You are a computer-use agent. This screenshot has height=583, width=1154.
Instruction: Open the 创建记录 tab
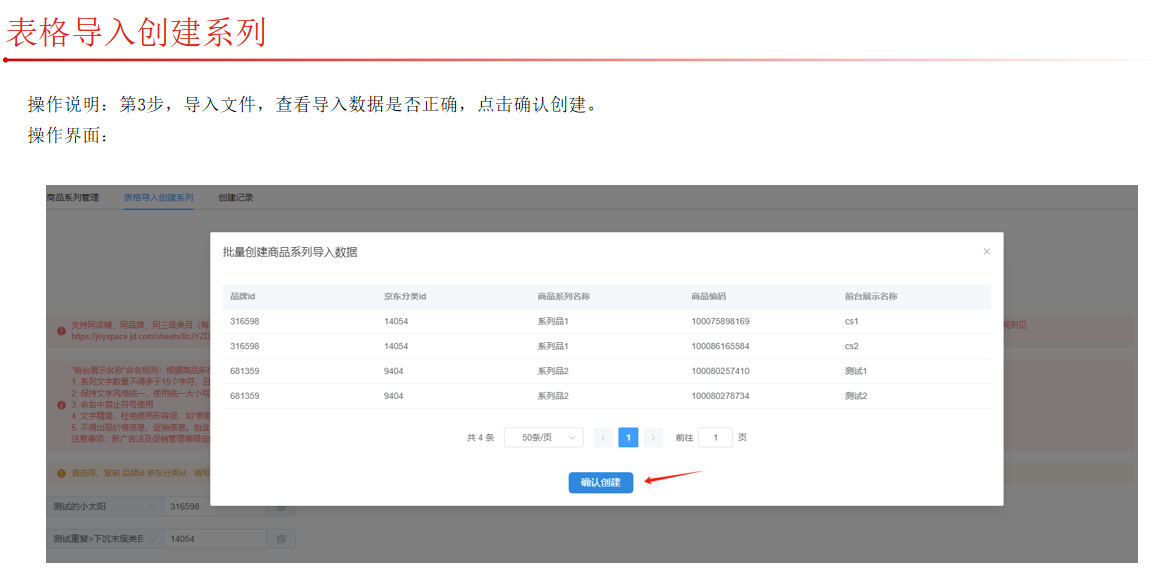coord(236,198)
